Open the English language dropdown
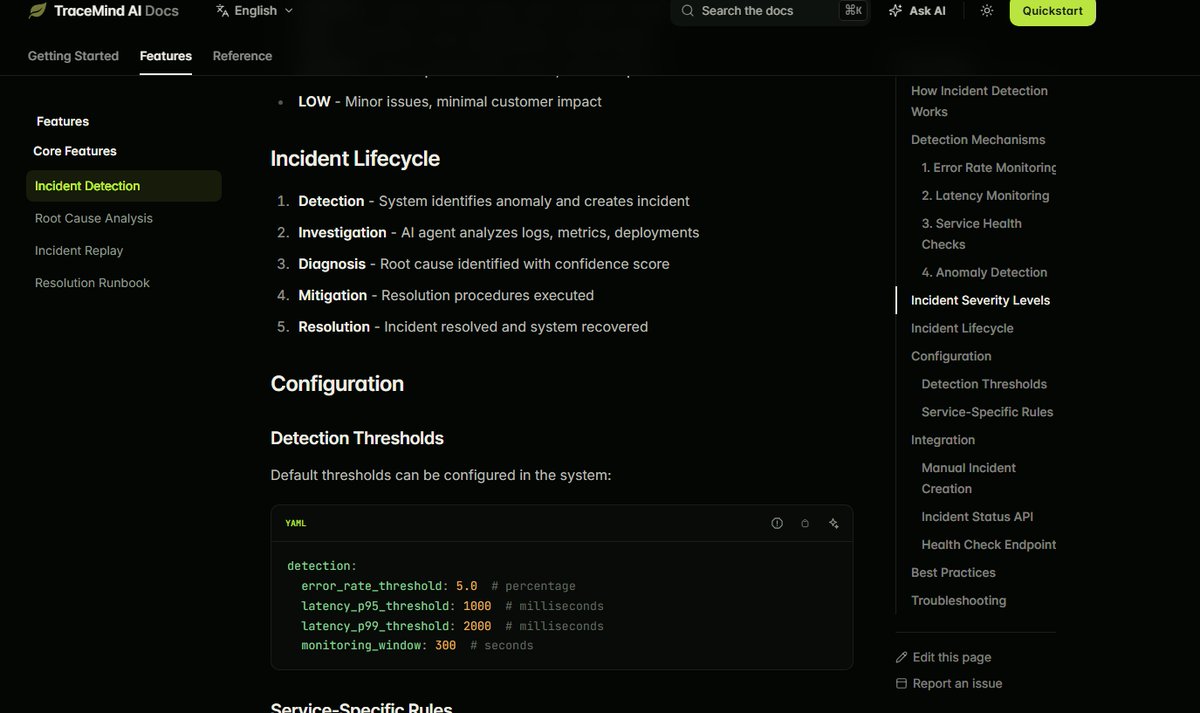The image size is (1200, 713). tap(255, 10)
